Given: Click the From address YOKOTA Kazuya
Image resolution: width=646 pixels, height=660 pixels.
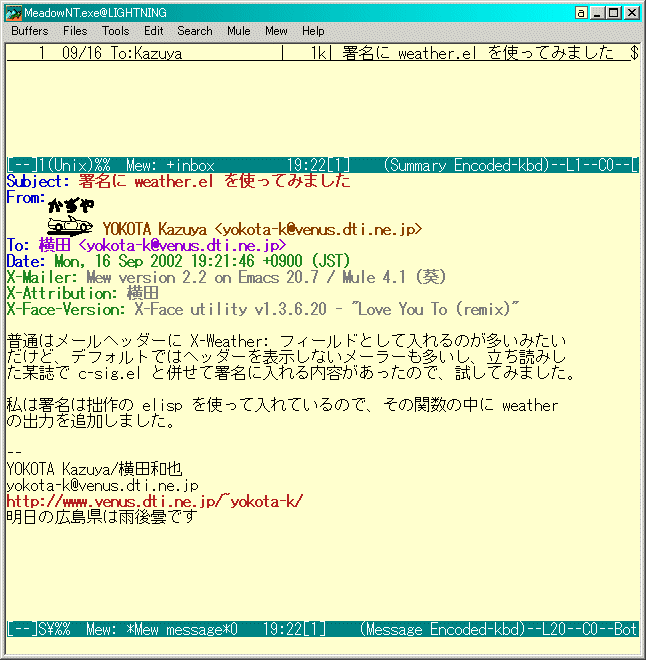Looking at the screenshot, I should (263, 229).
